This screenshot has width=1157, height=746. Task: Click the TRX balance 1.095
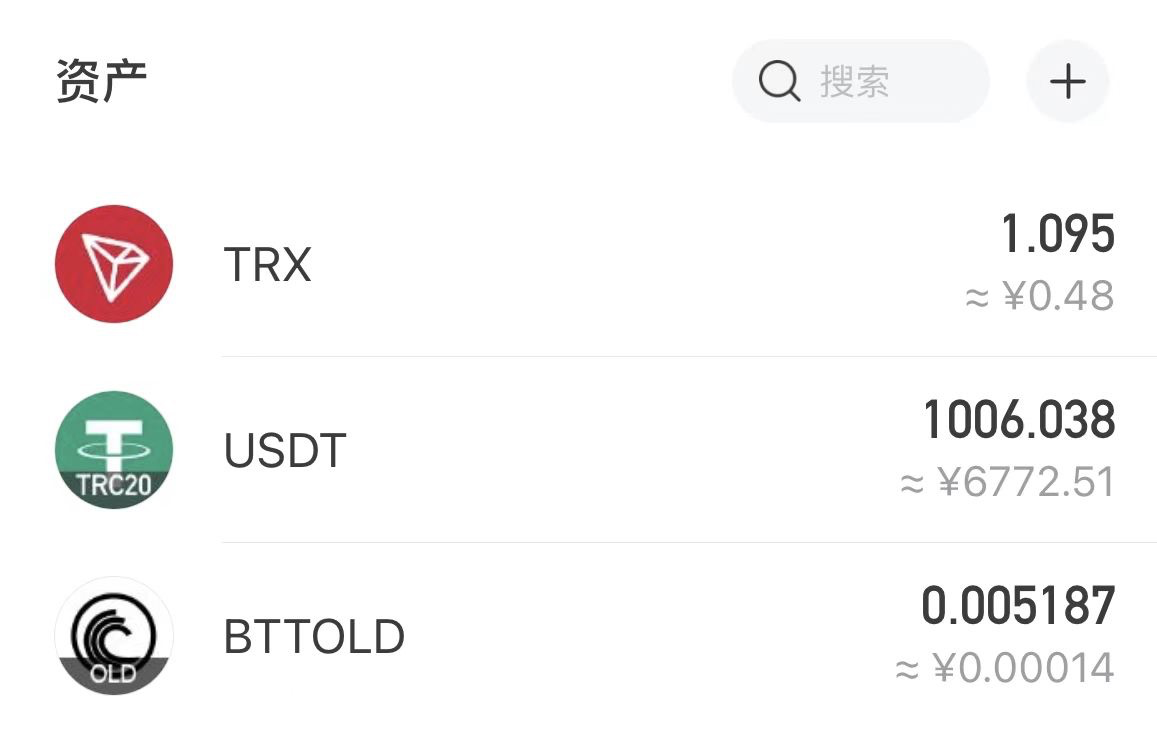tap(1059, 233)
